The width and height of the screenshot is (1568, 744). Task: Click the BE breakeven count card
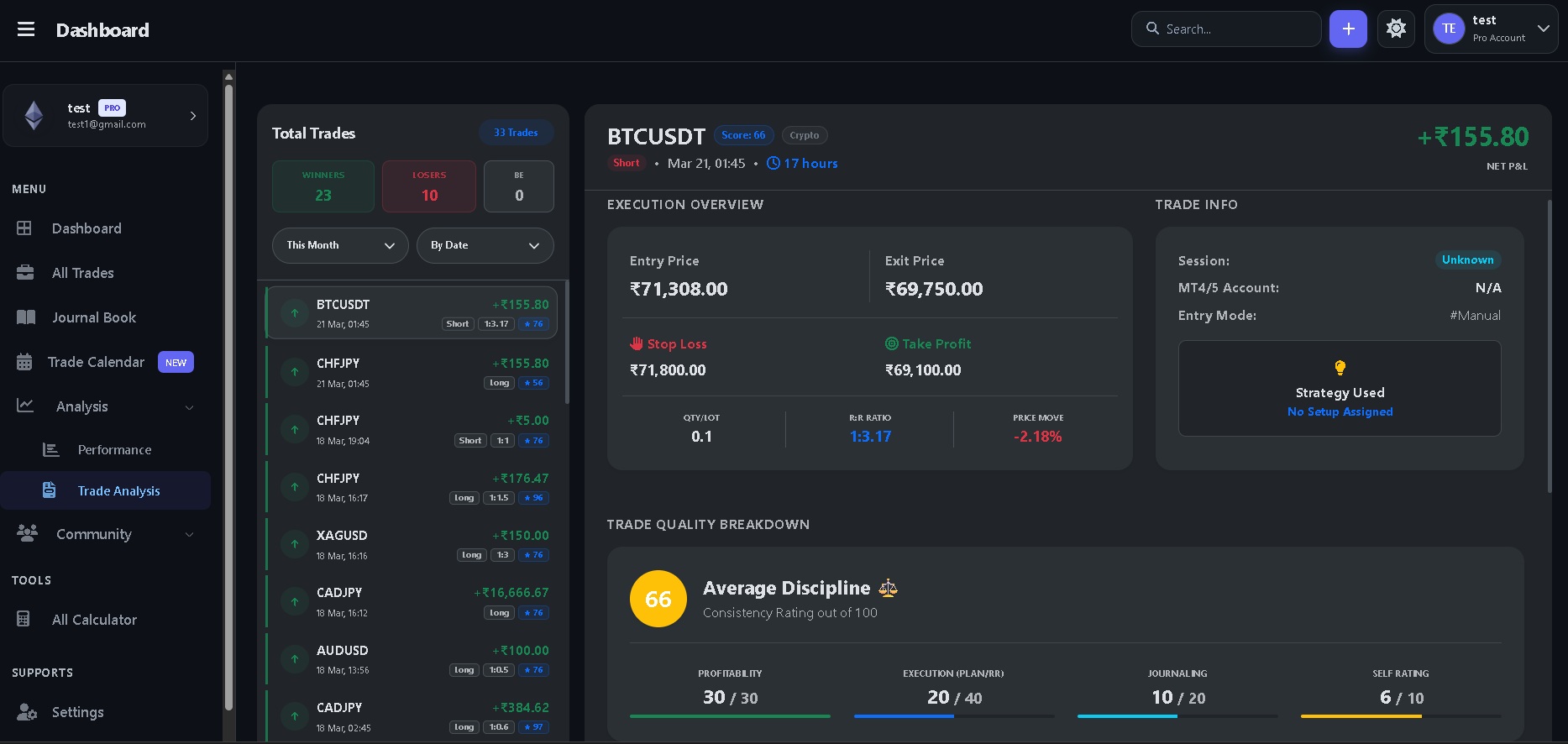[519, 186]
